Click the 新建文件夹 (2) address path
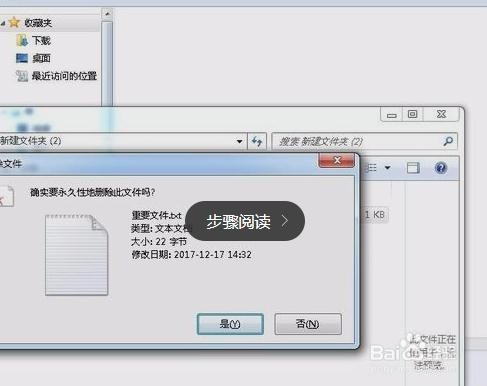This screenshot has width=487, height=386. (31, 141)
